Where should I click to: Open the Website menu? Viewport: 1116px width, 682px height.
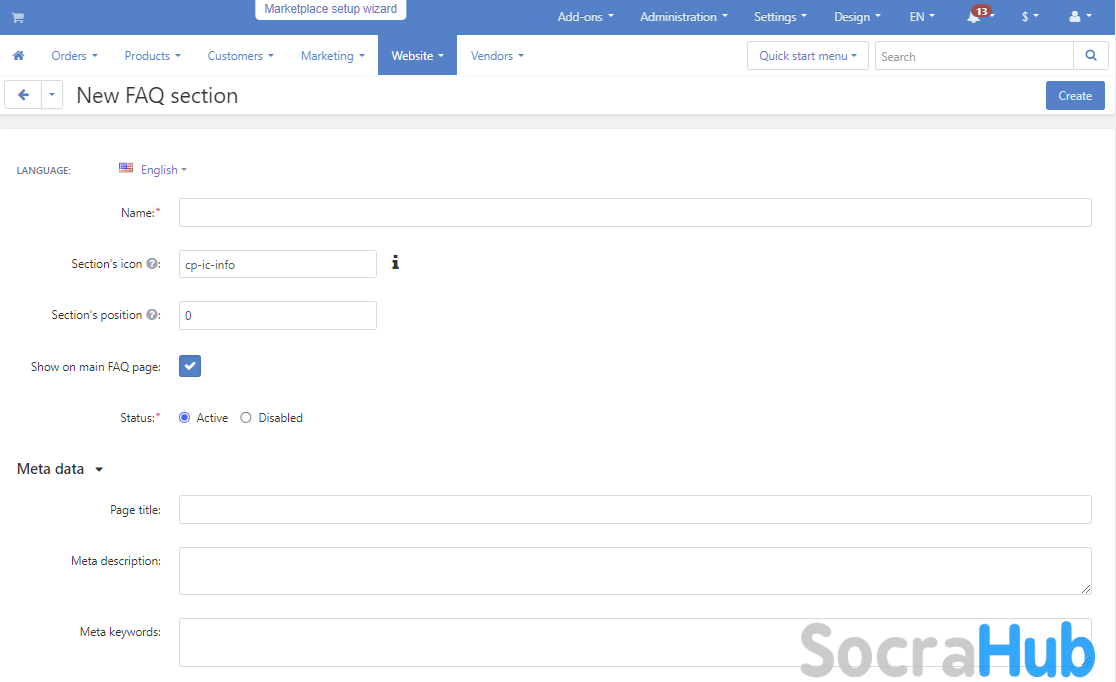pyautogui.click(x=417, y=56)
